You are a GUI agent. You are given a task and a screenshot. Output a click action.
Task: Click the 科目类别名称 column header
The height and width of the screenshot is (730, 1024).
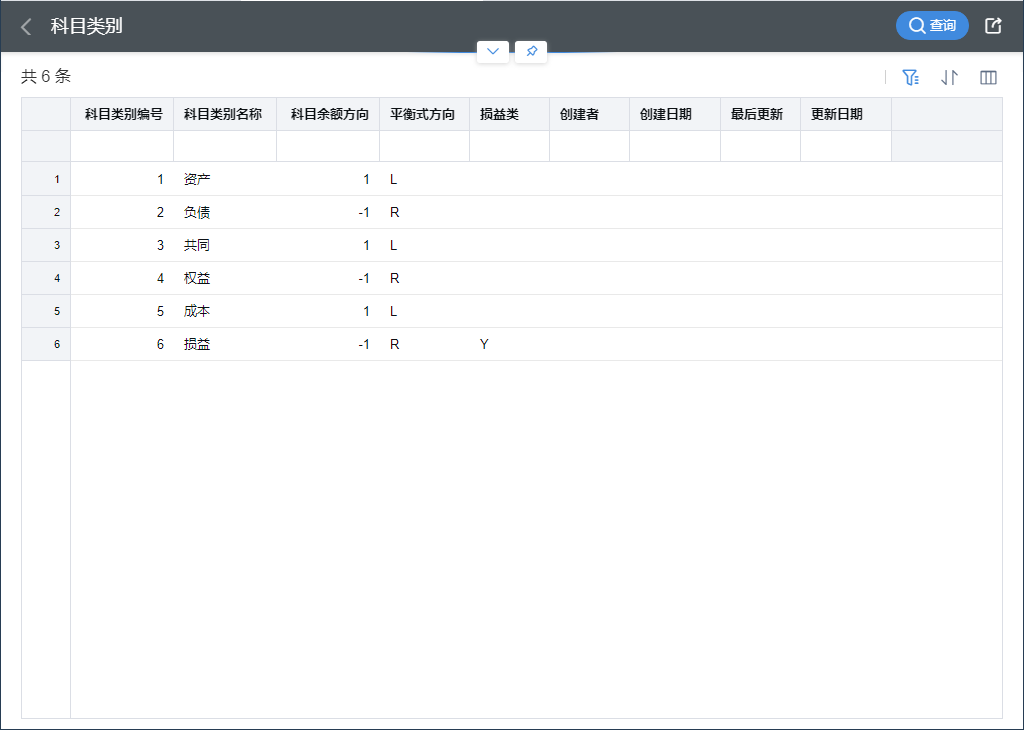click(225, 114)
